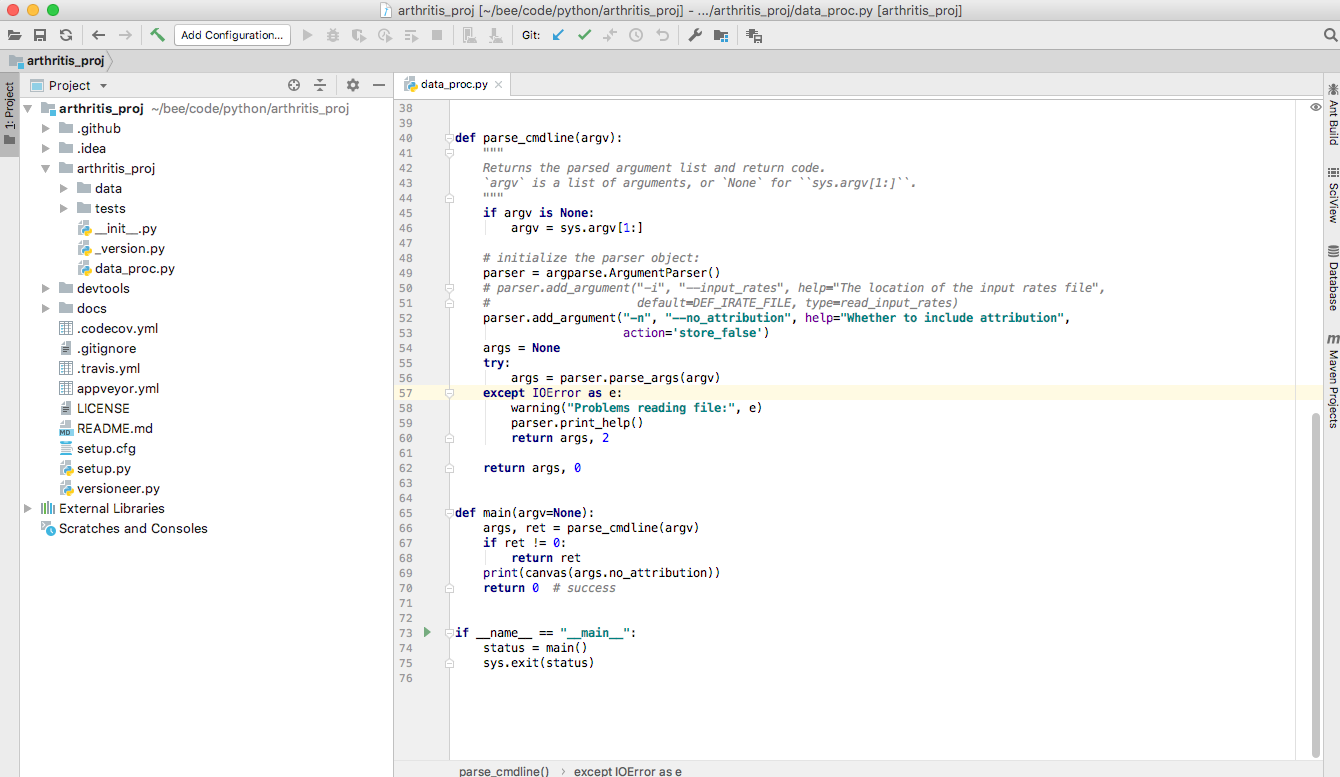Navigate forward with the right arrow
The image size is (1340, 777).
point(125,35)
